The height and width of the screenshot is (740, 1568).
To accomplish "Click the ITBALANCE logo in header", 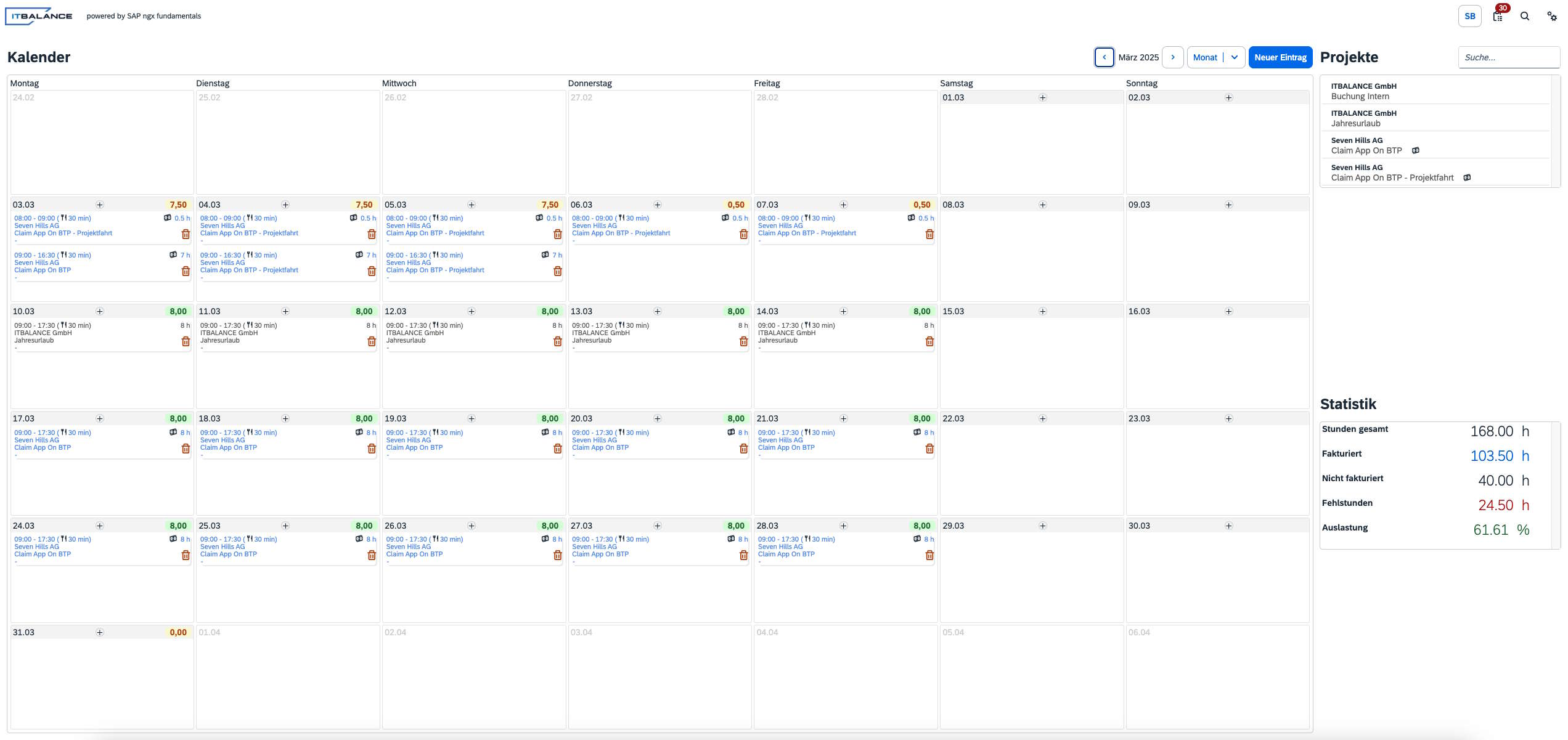I will tap(39, 16).
